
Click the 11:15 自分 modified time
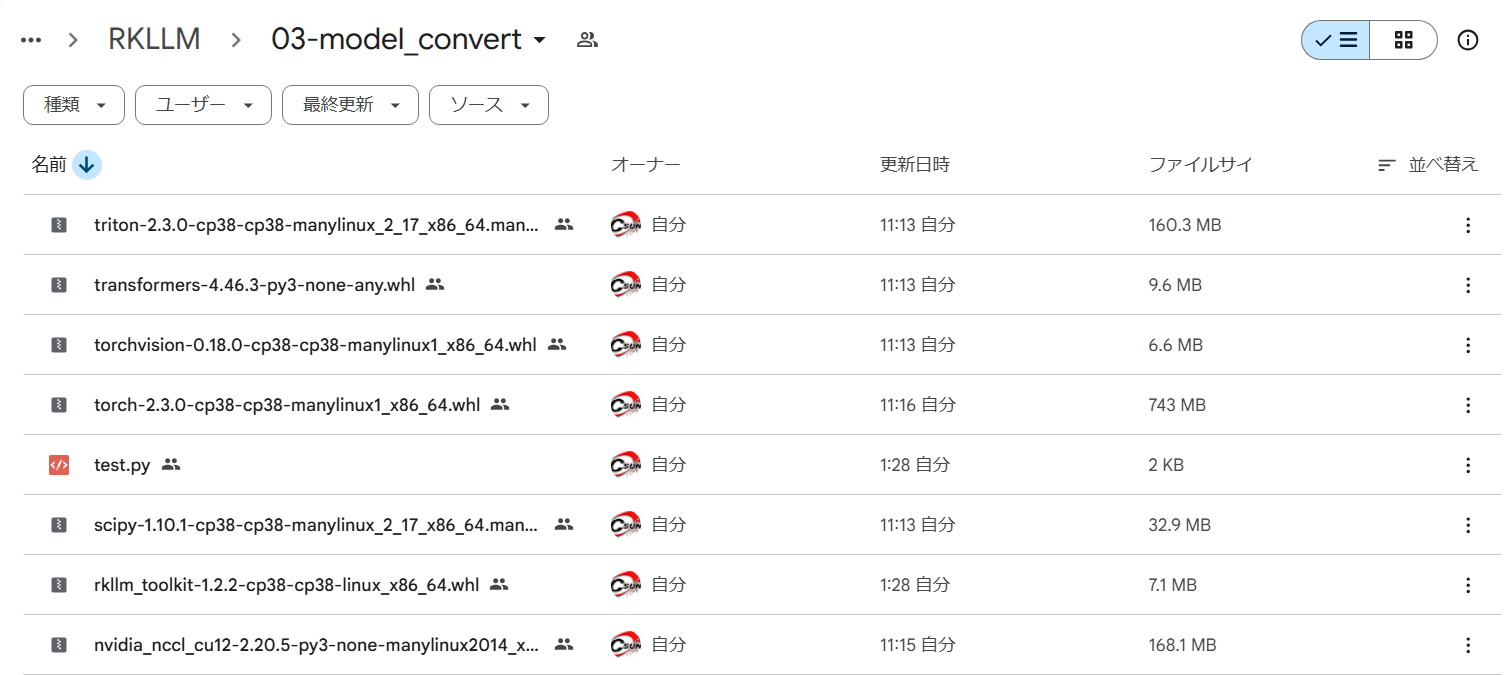pos(917,645)
